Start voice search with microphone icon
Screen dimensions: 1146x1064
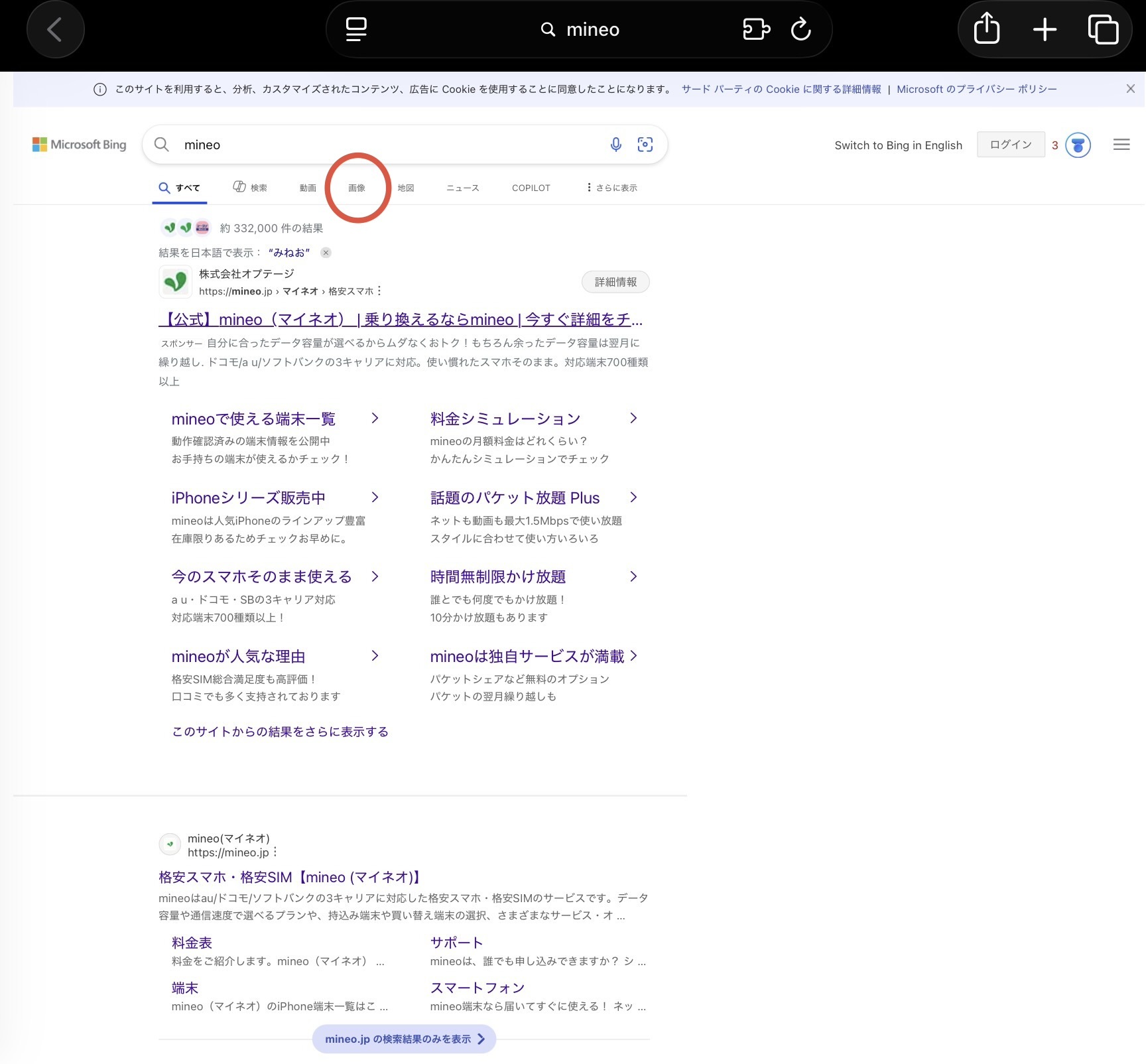[x=616, y=145]
